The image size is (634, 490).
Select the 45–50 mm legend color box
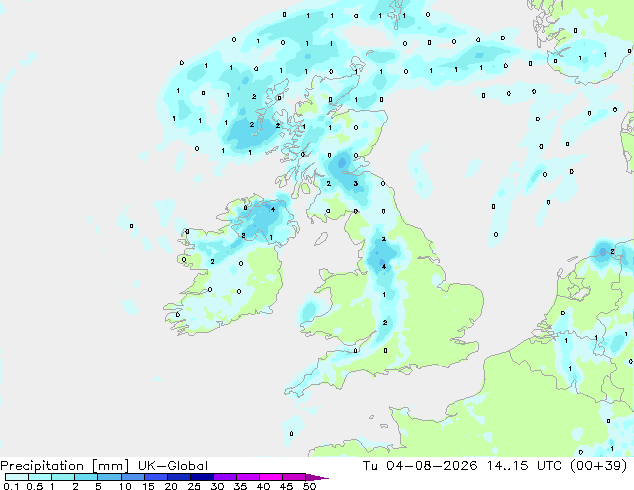[294, 477]
